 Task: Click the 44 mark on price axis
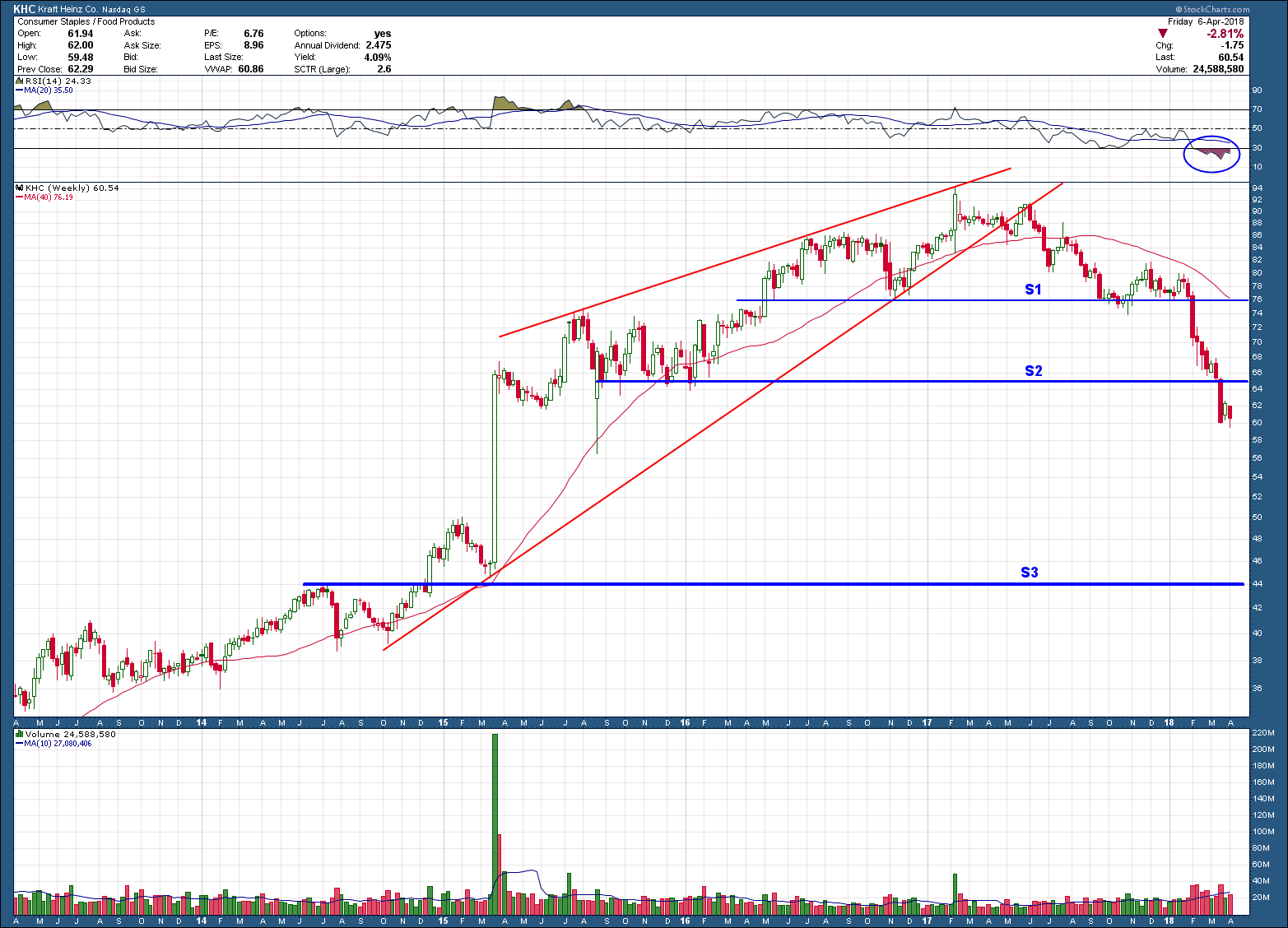coord(1257,583)
